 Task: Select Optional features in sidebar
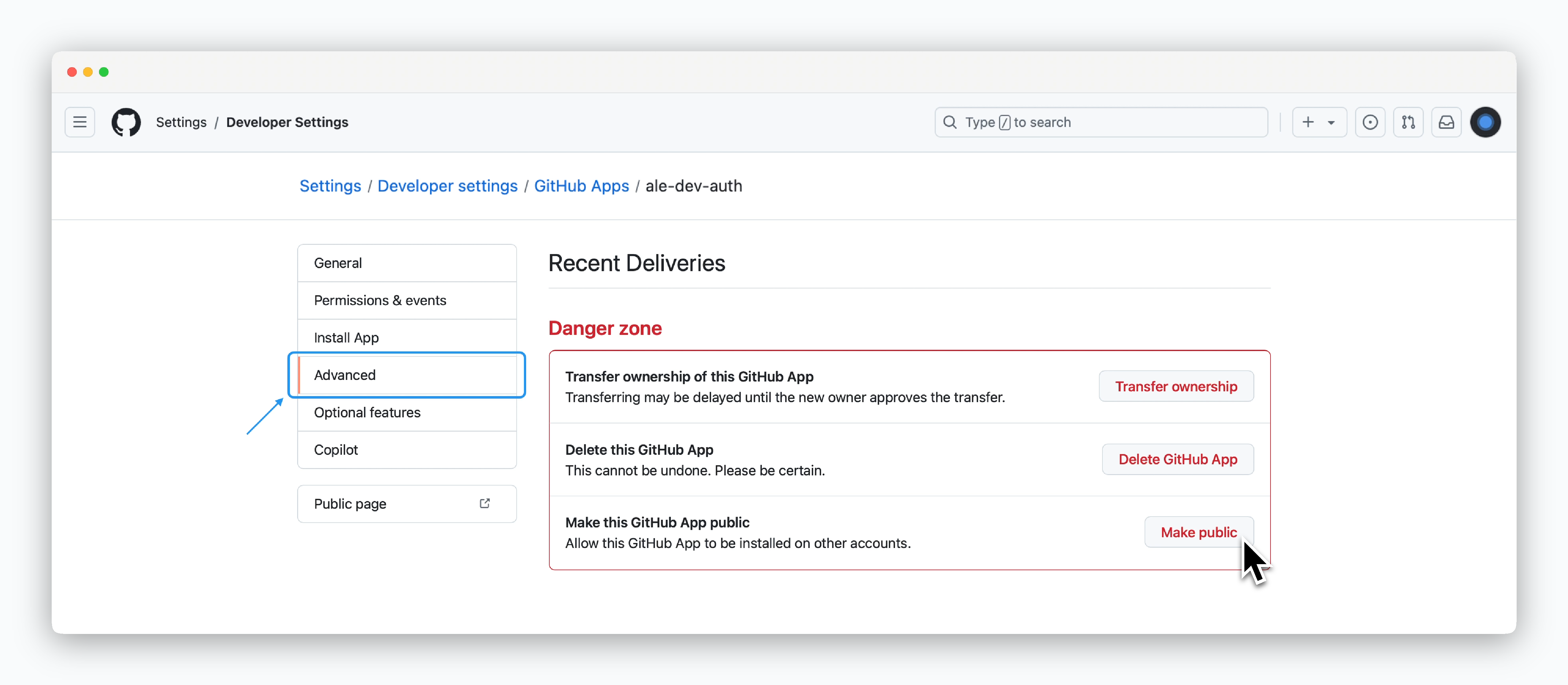tap(407, 412)
